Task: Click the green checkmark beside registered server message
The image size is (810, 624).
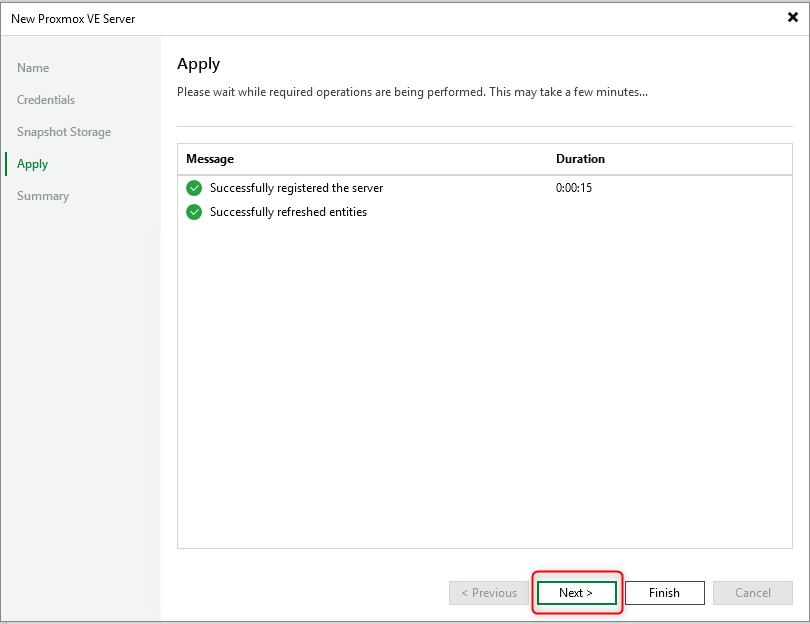Action: (x=194, y=187)
